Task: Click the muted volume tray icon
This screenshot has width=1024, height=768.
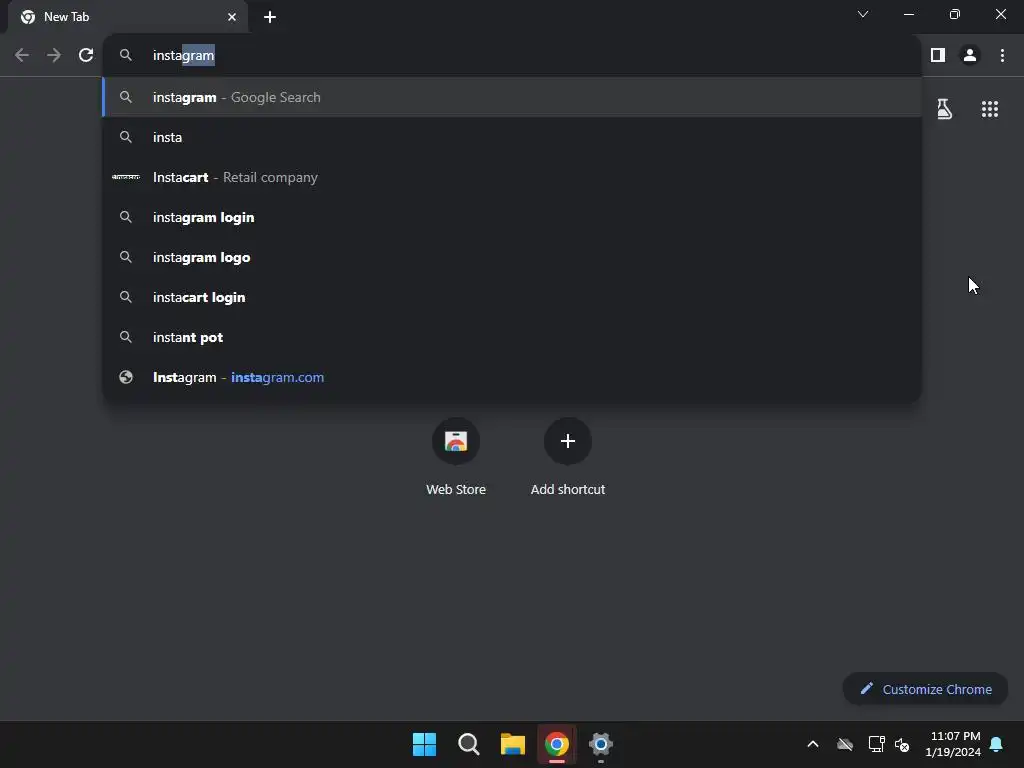Action: click(902, 744)
